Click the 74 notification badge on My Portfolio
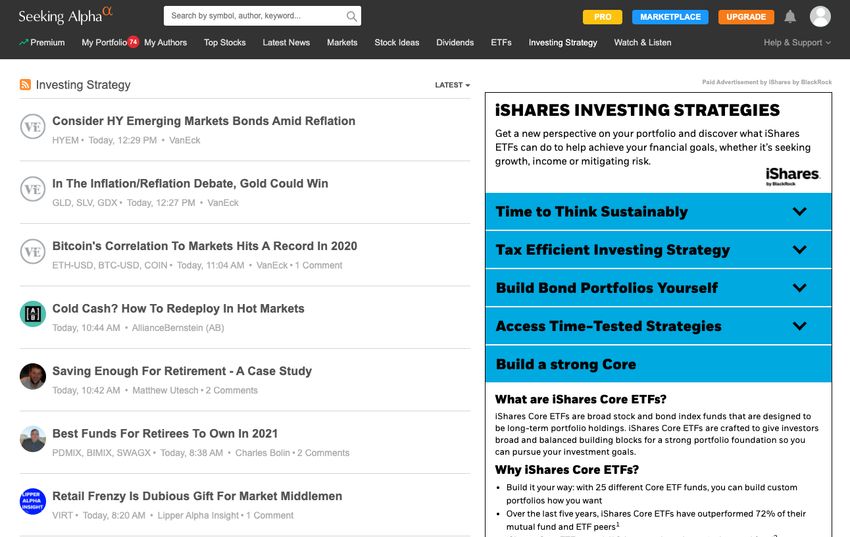The height and width of the screenshot is (537, 850). (133, 42)
